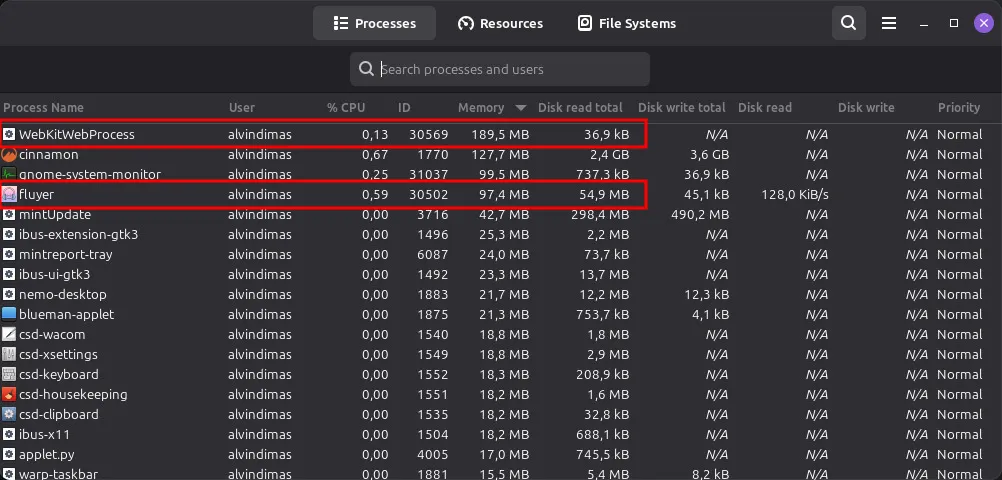
Task: Click magnifier icon inside search field
Action: click(366, 69)
